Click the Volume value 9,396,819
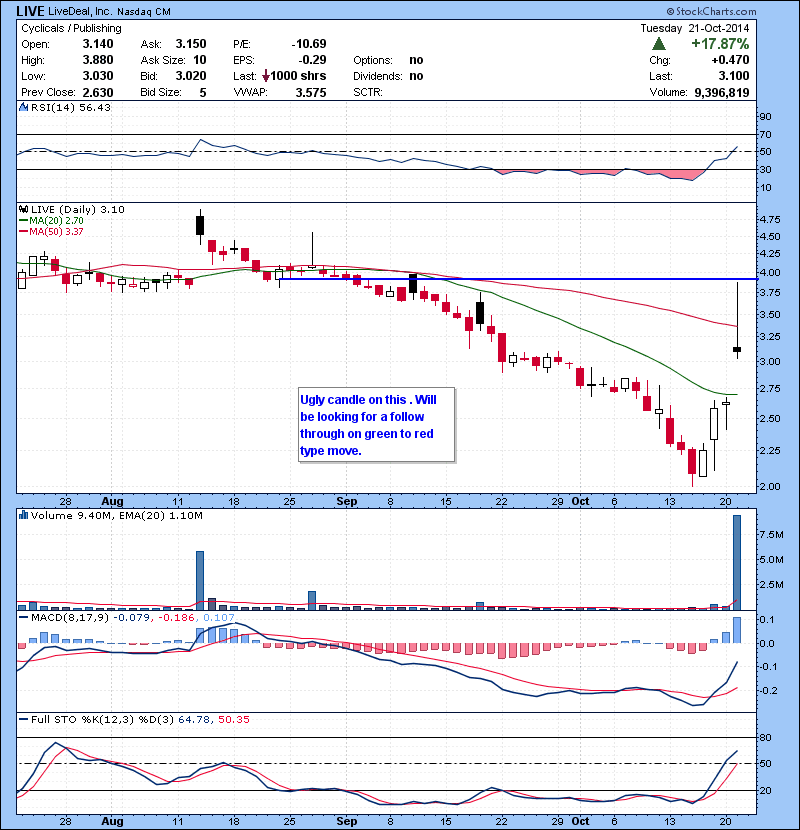This screenshot has height=830, width=800. coord(722,93)
